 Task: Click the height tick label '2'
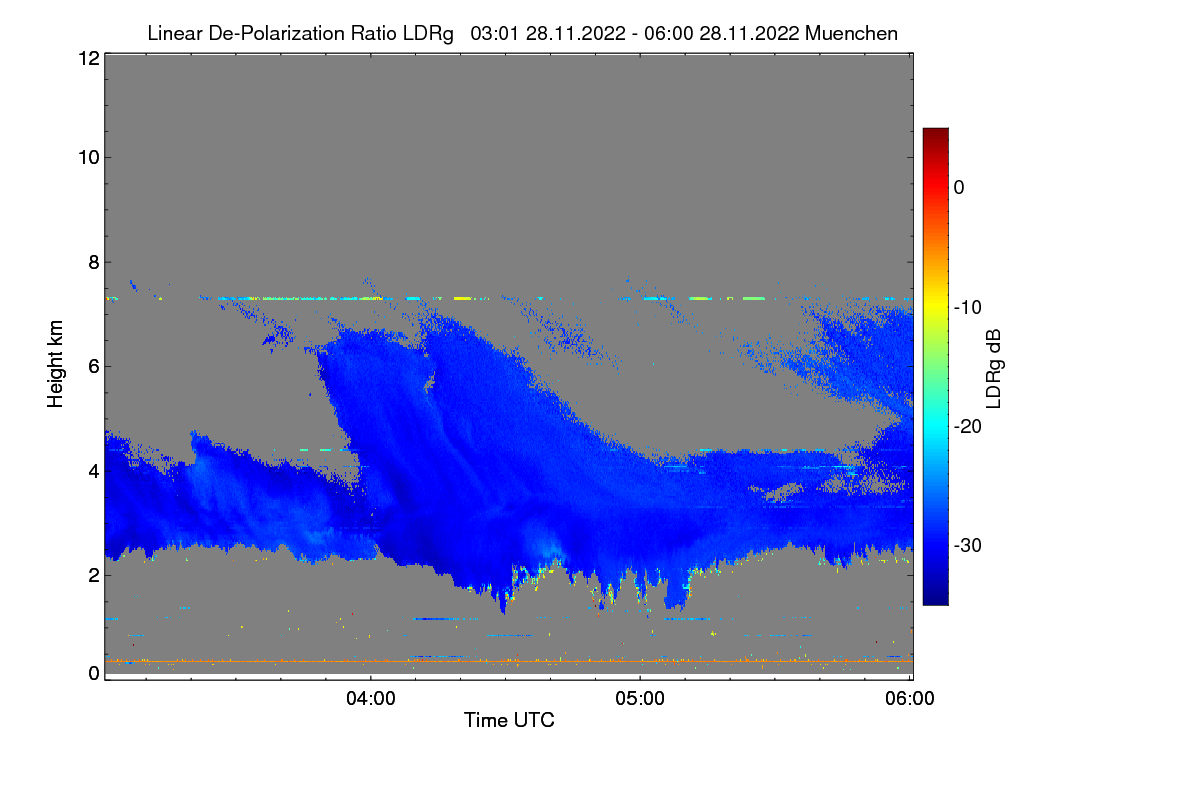pos(94,574)
